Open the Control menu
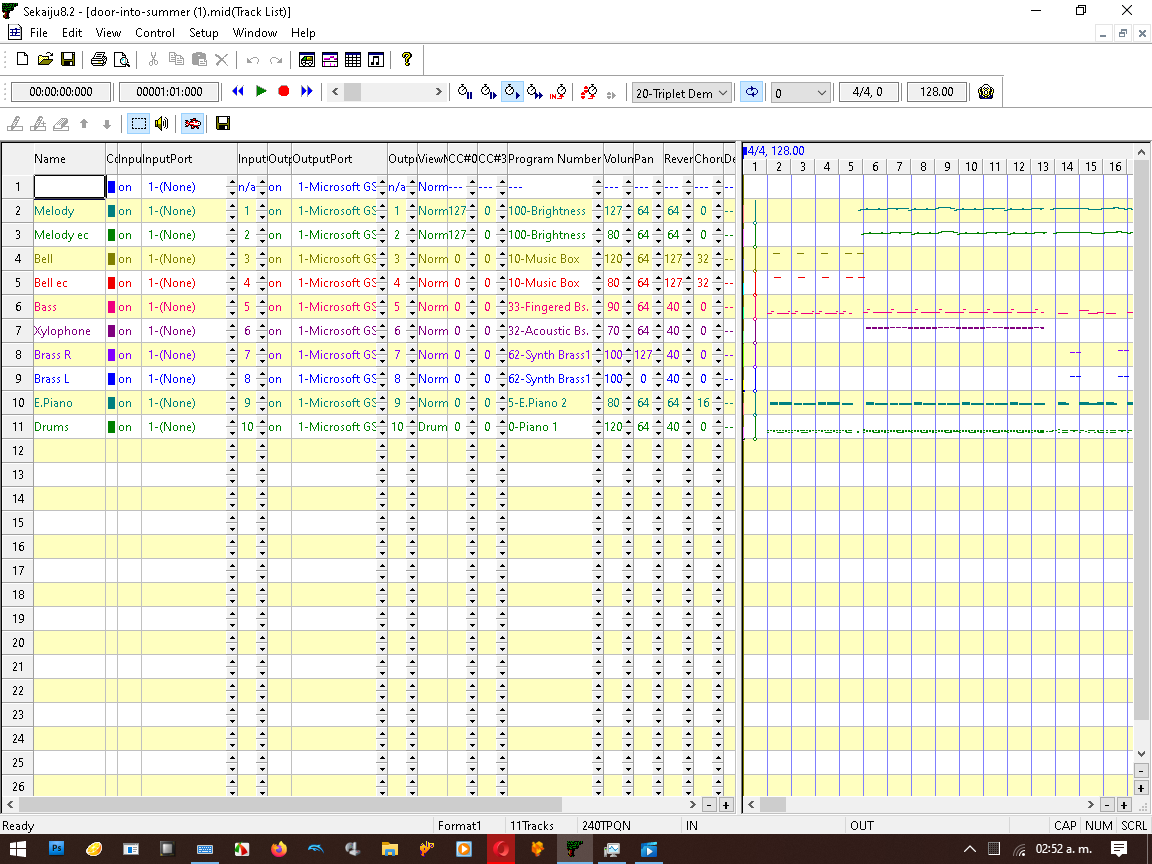Image resolution: width=1152 pixels, height=864 pixels. 154,33
